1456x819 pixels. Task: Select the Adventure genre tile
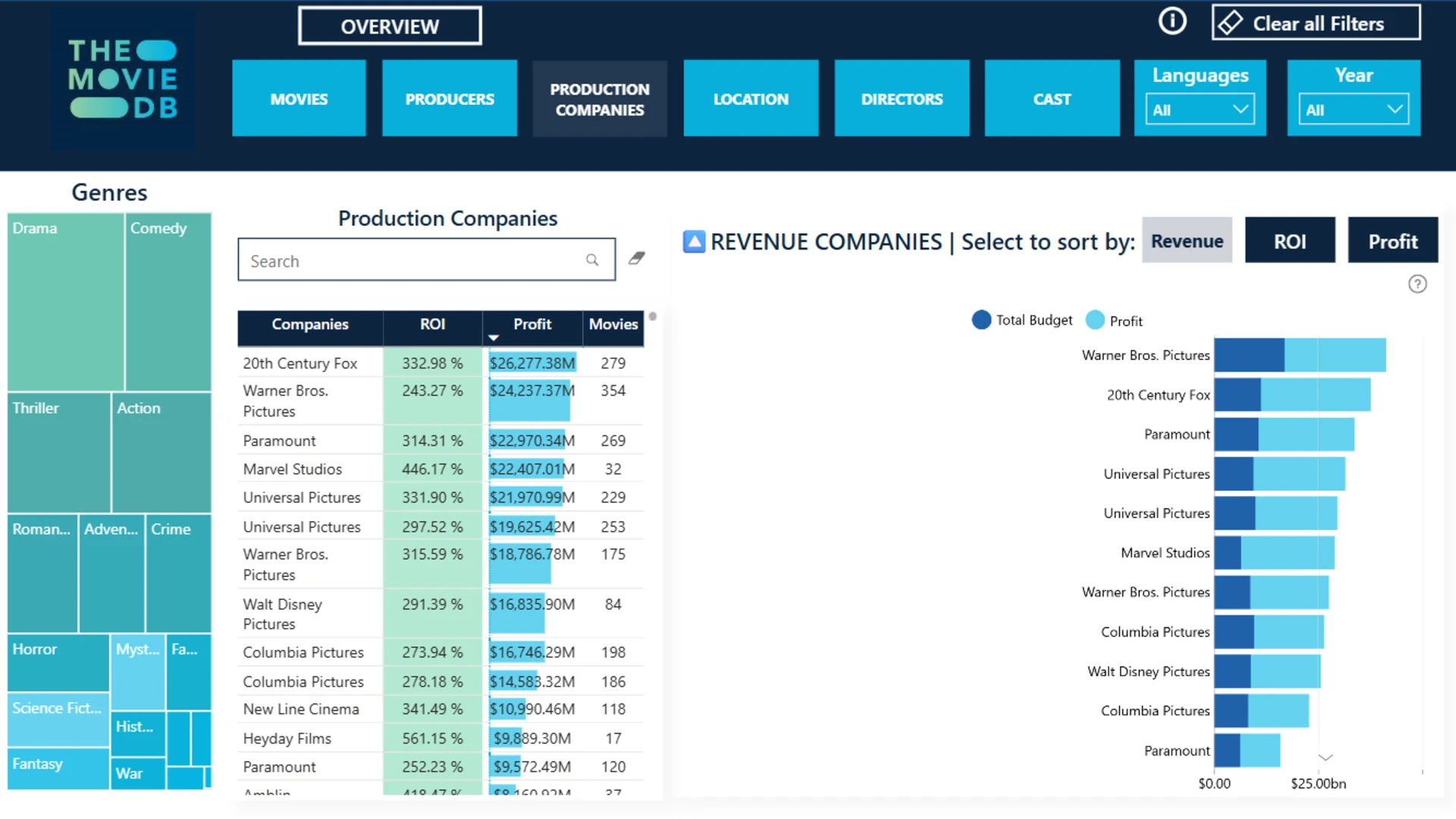pos(111,573)
